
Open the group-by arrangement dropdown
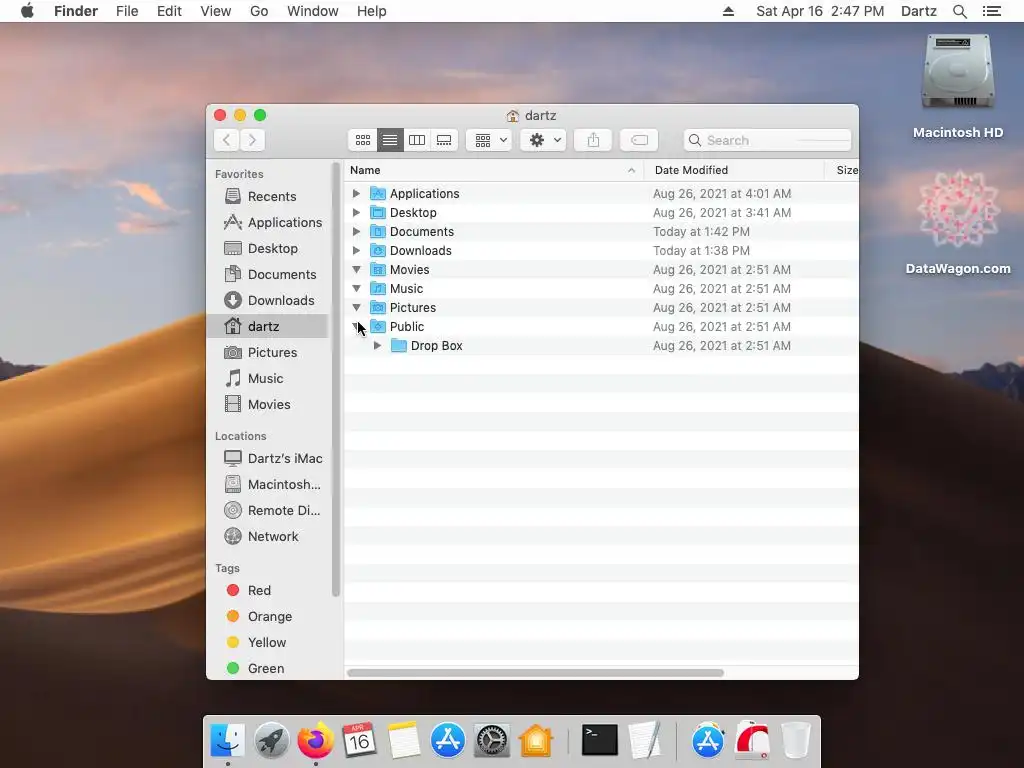(x=489, y=140)
